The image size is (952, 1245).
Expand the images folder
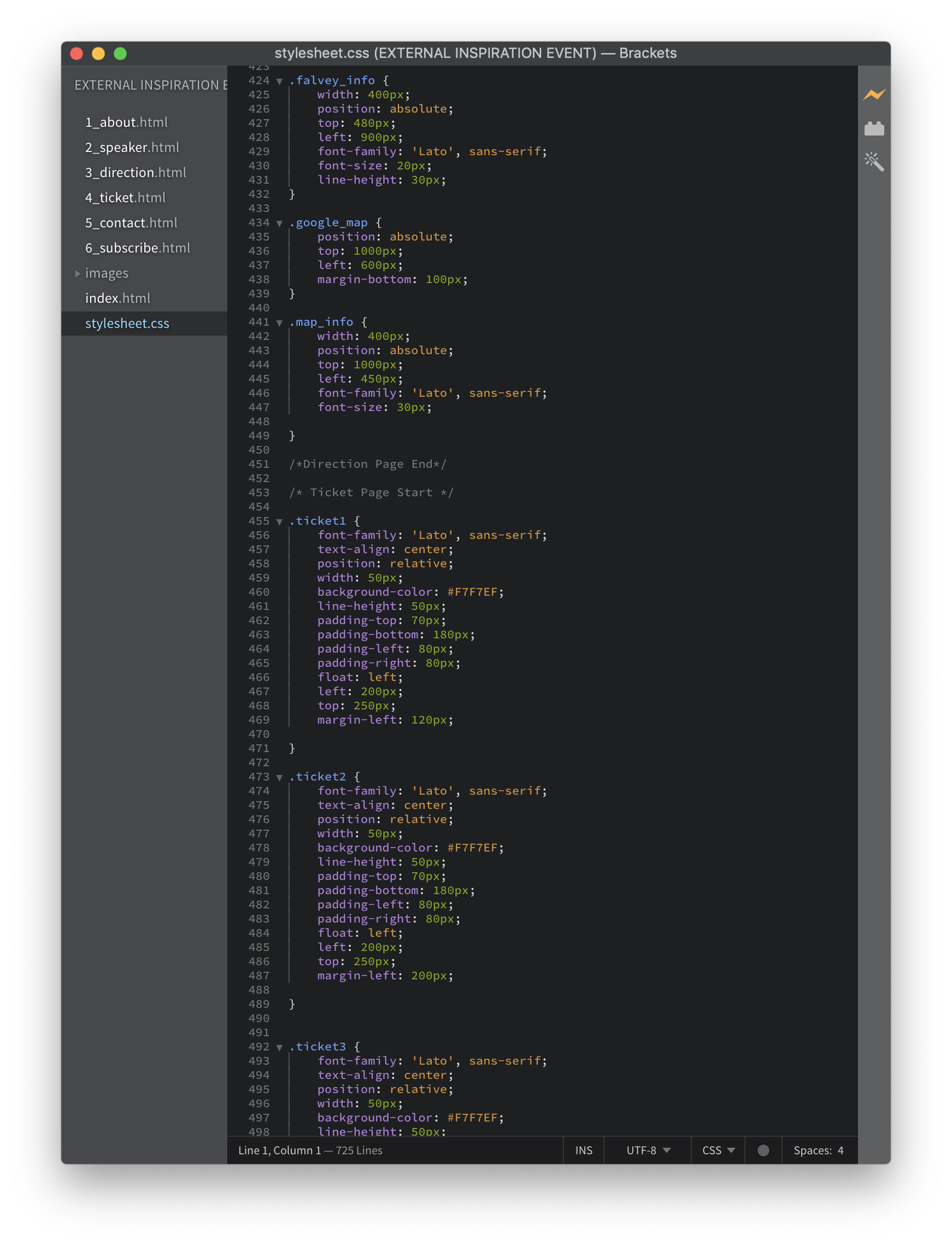(x=106, y=273)
